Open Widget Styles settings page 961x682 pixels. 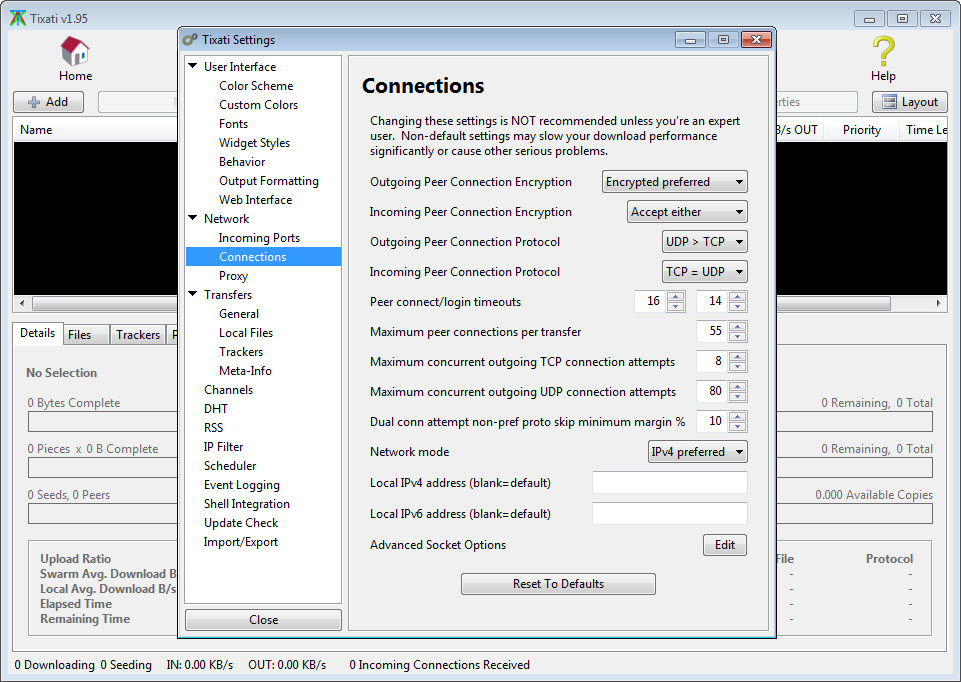(x=254, y=143)
